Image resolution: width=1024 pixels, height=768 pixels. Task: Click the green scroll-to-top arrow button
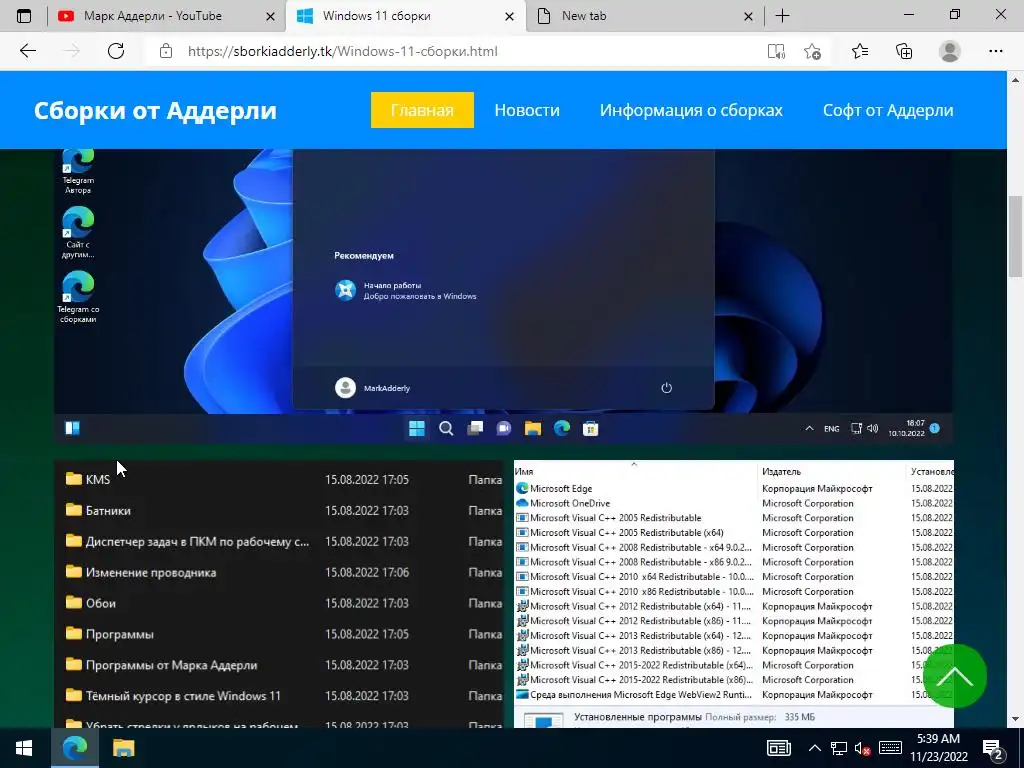(x=955, y=676)
